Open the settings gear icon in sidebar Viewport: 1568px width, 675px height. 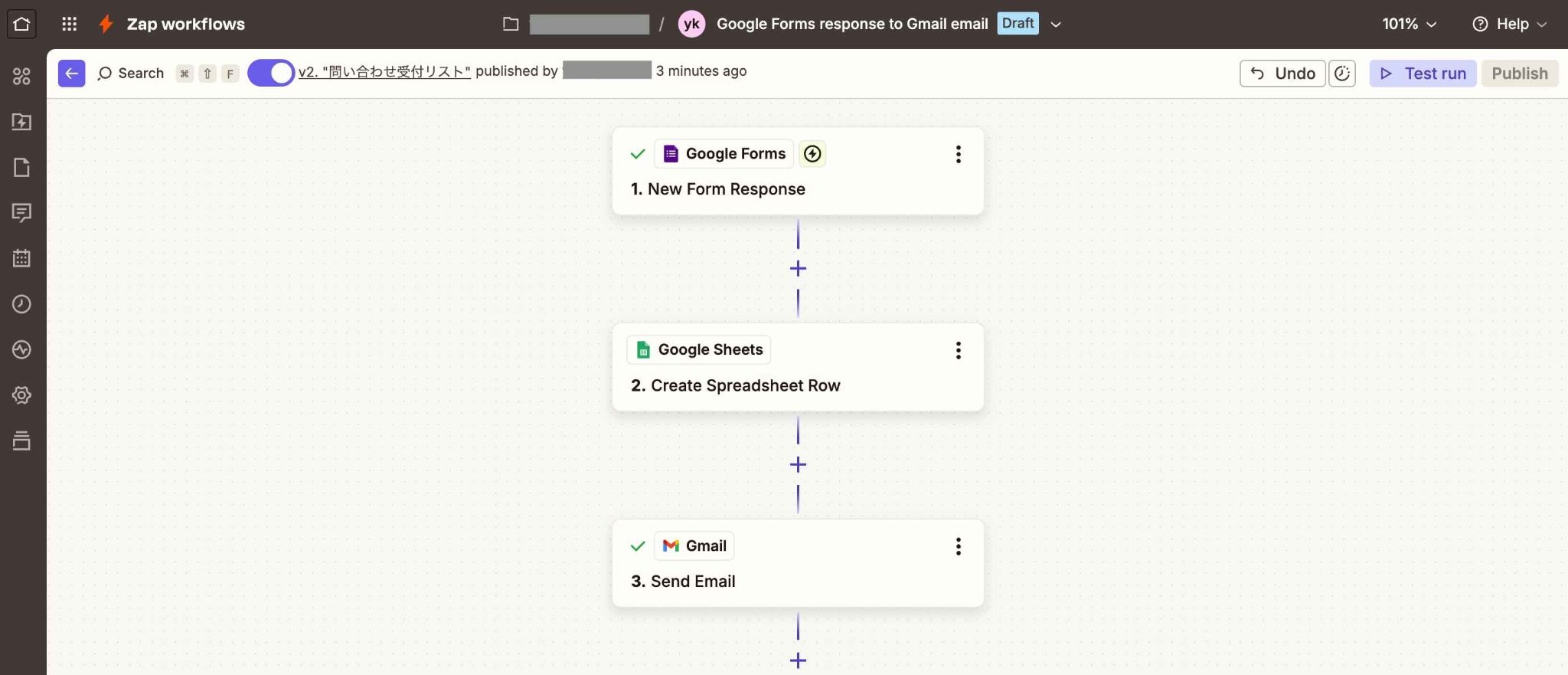click(21, 395)
